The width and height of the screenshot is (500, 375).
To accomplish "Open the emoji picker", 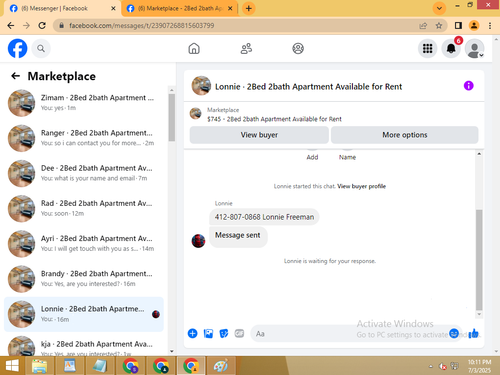I will [x=454, y=333].
